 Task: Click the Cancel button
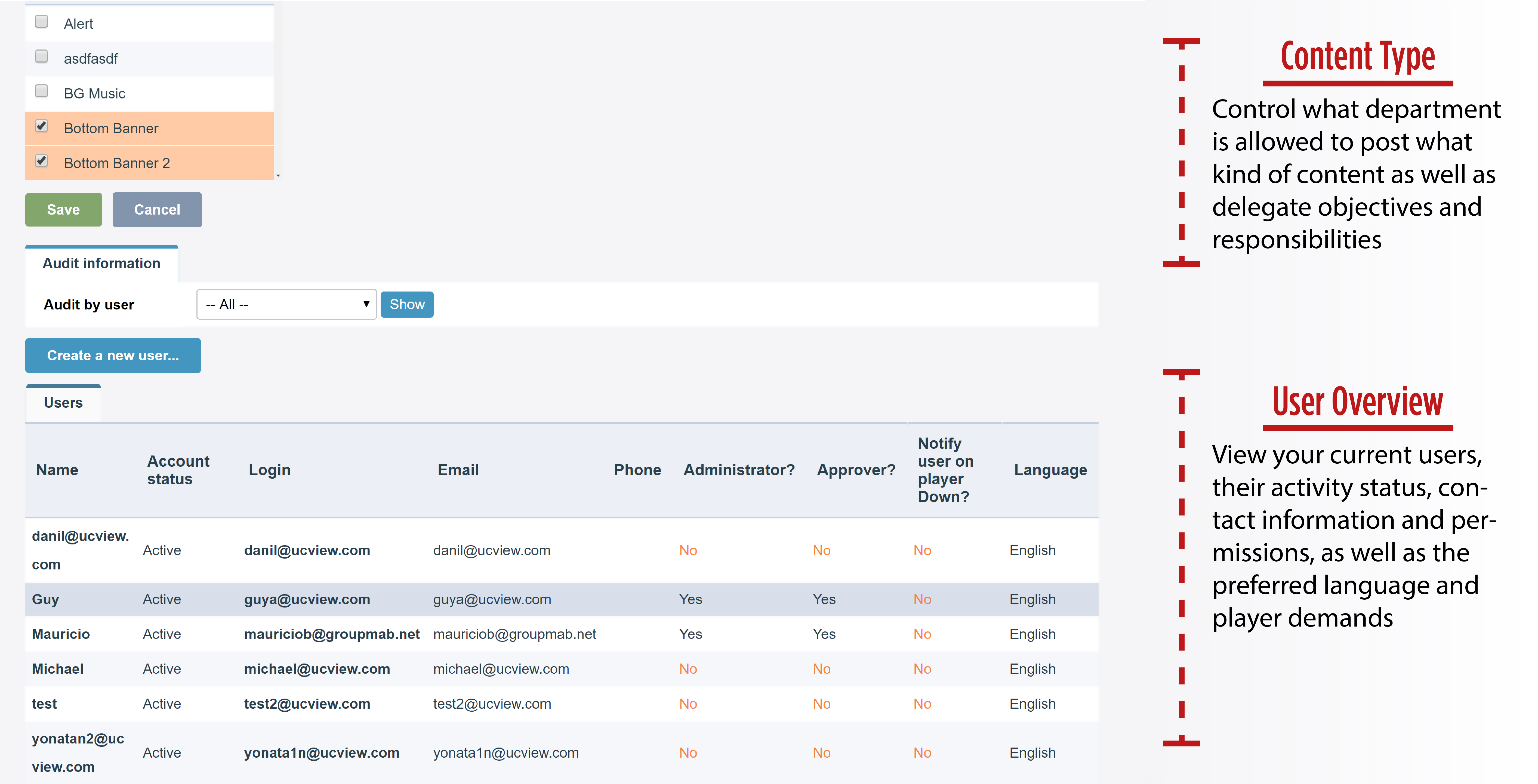pos(157,209)
